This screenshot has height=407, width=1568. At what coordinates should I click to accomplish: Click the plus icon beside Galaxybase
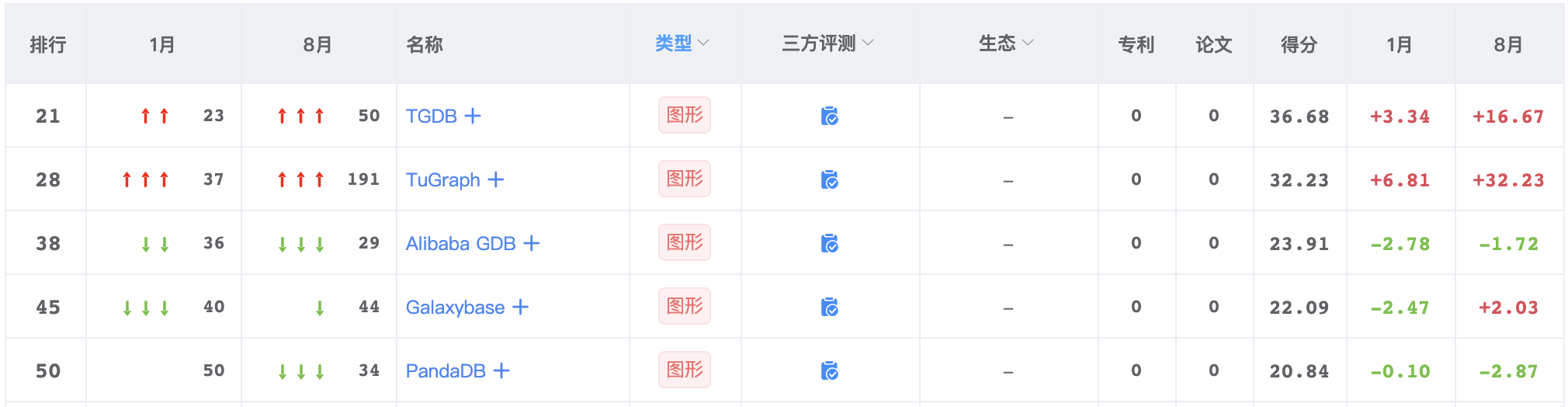521,307
